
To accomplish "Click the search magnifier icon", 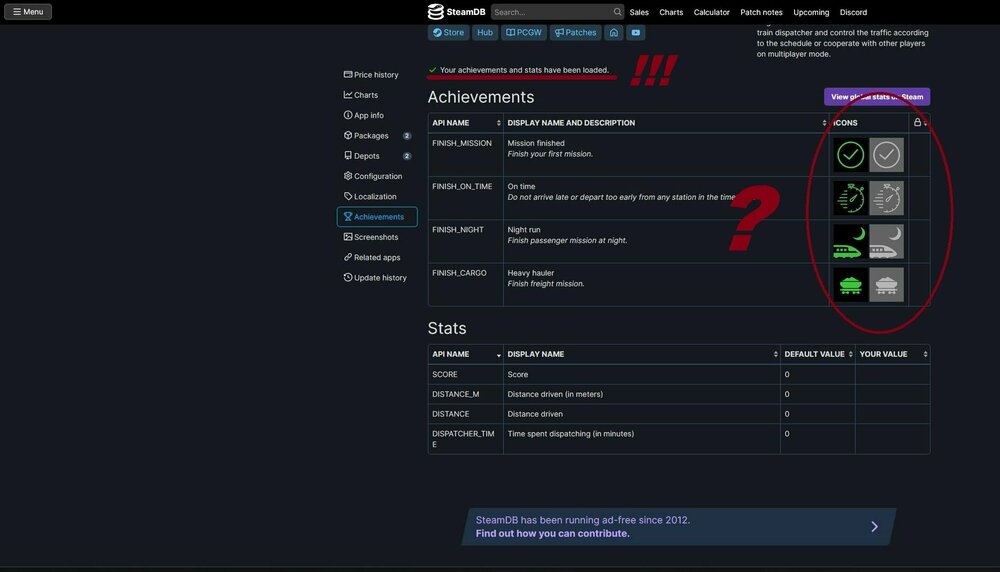I will click(x=617, y=11).
